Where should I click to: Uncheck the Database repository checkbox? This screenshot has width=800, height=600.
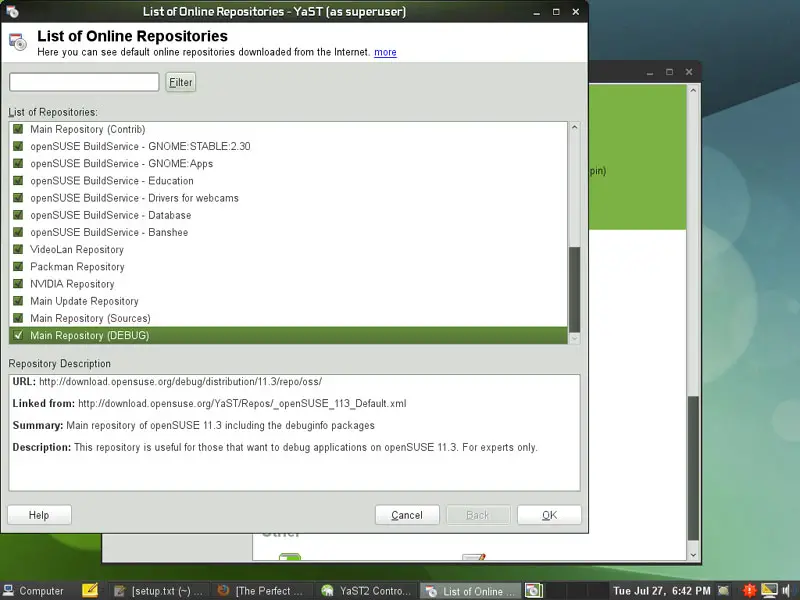pyautogui.click(x=18, y=215)
